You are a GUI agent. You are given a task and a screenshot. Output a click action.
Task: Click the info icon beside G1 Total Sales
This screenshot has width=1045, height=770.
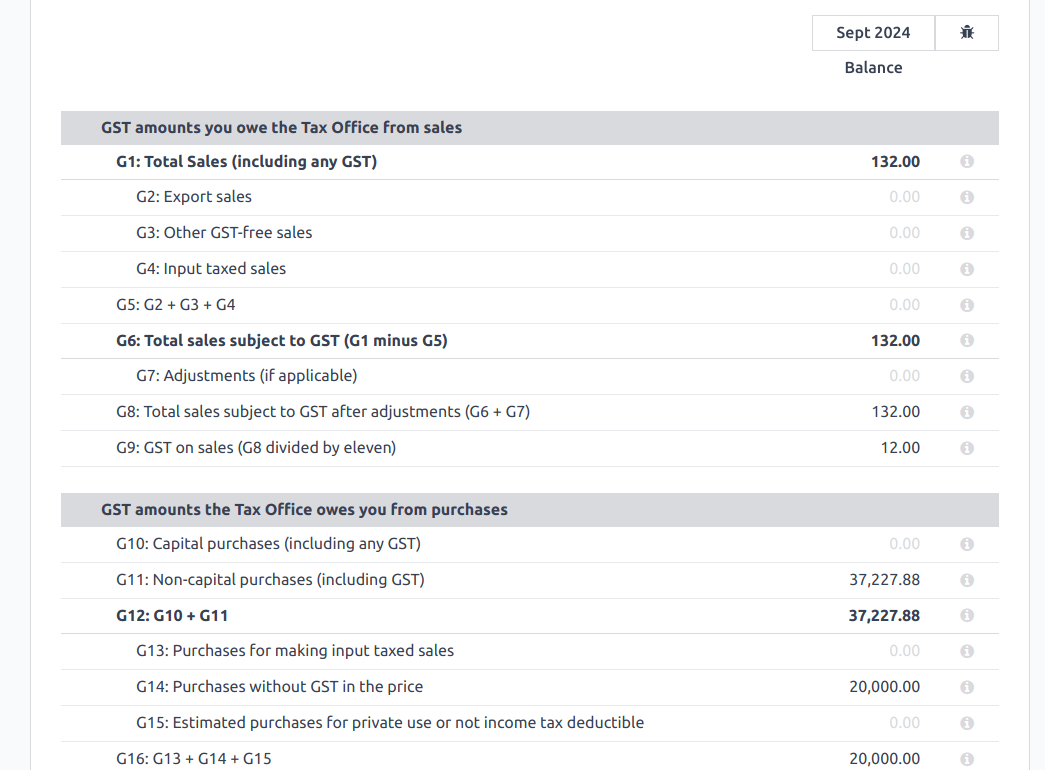coord(967,161)
